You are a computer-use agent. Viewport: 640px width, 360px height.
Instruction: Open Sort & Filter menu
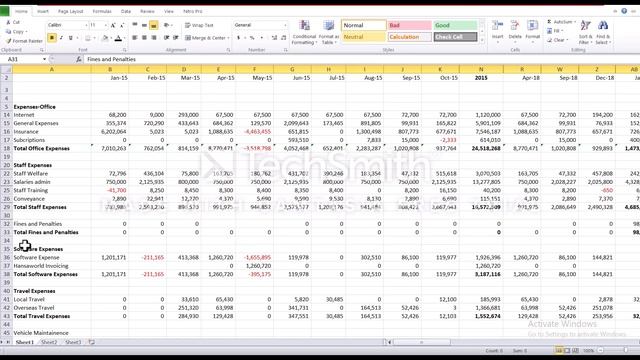(x=585, y=32)
